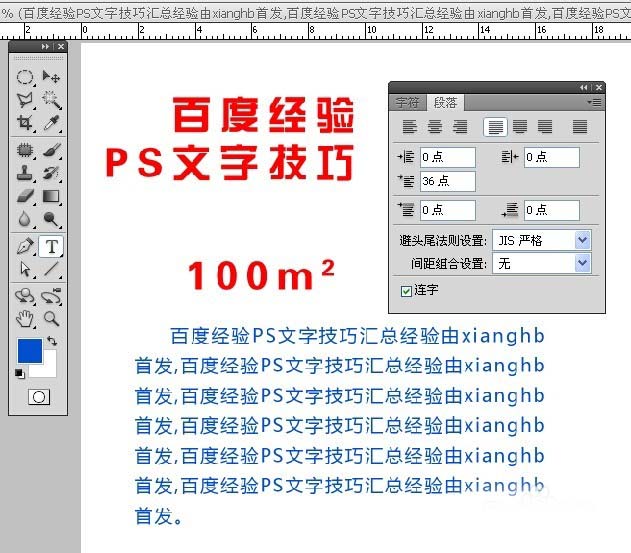Click the space after paragraph field
This screenshot has width=631, height=553.
pos(552,210)
